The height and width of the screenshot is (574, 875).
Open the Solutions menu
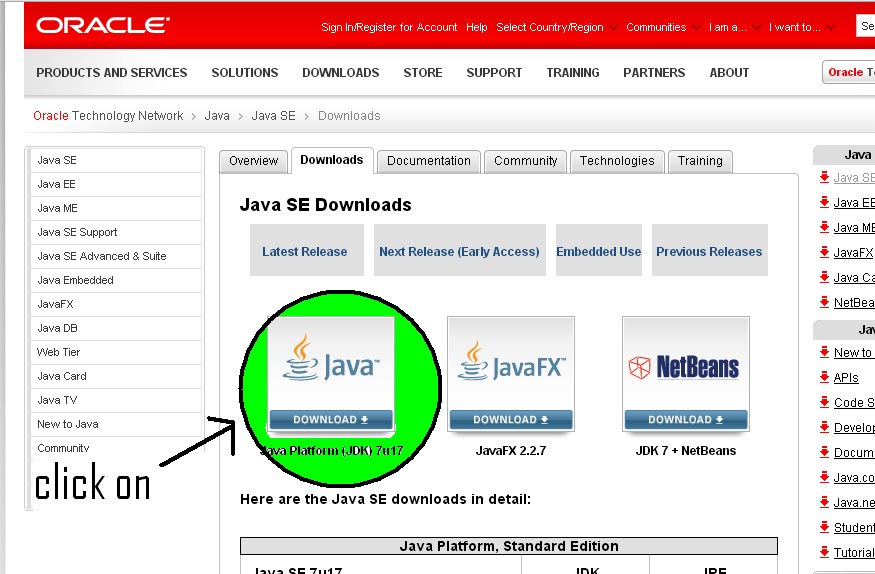[x=244, y=73]
